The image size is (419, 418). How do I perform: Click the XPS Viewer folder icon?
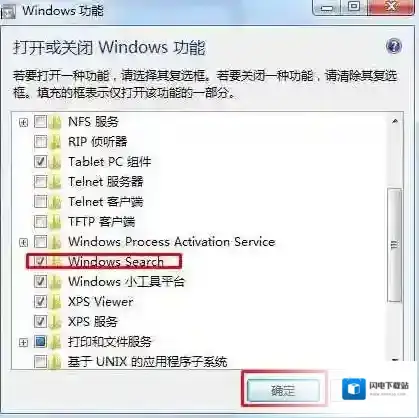(55, 302)
